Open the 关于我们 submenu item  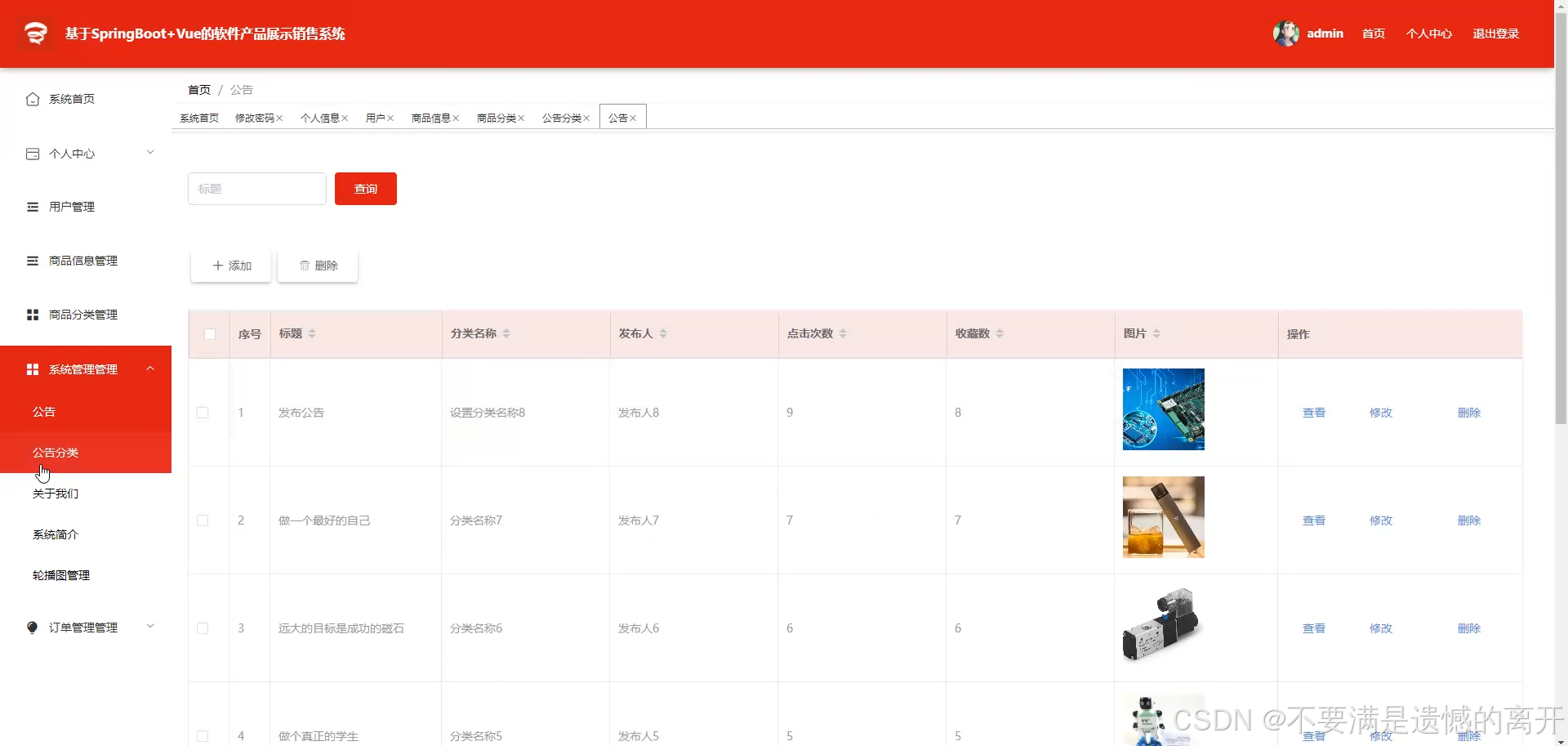(86, 494)
